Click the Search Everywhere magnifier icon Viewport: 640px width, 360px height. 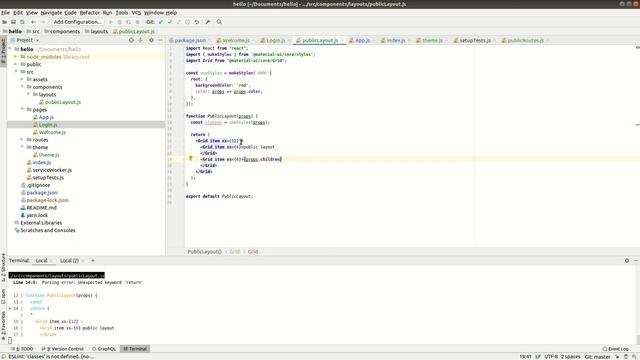point(219,22)
